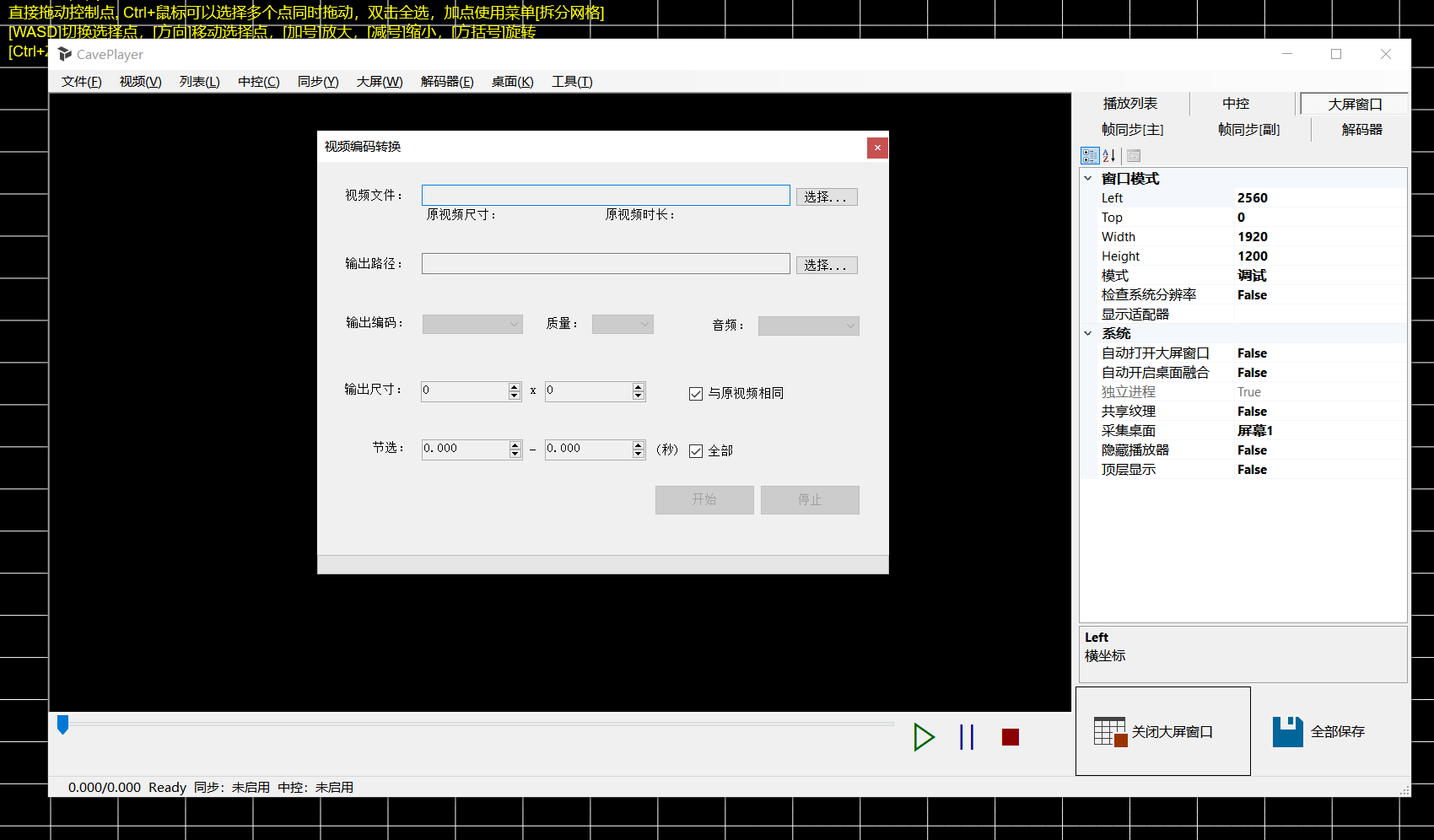The width and height of the screenshot is (1434, 840).
Task: Switch to the 播放列表 tab
Action: [x=1130, y=103]
